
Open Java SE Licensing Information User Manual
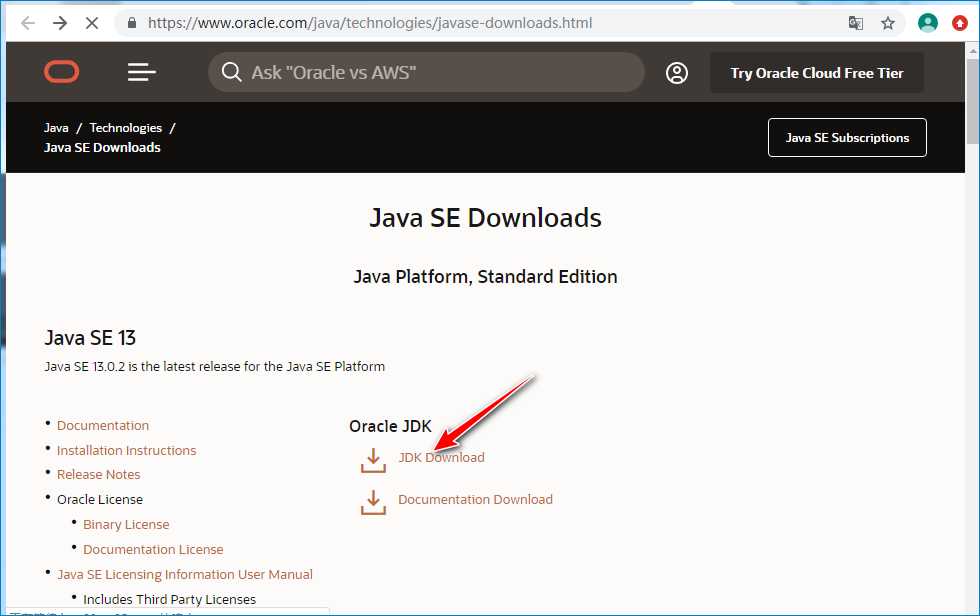coord(185,574)
